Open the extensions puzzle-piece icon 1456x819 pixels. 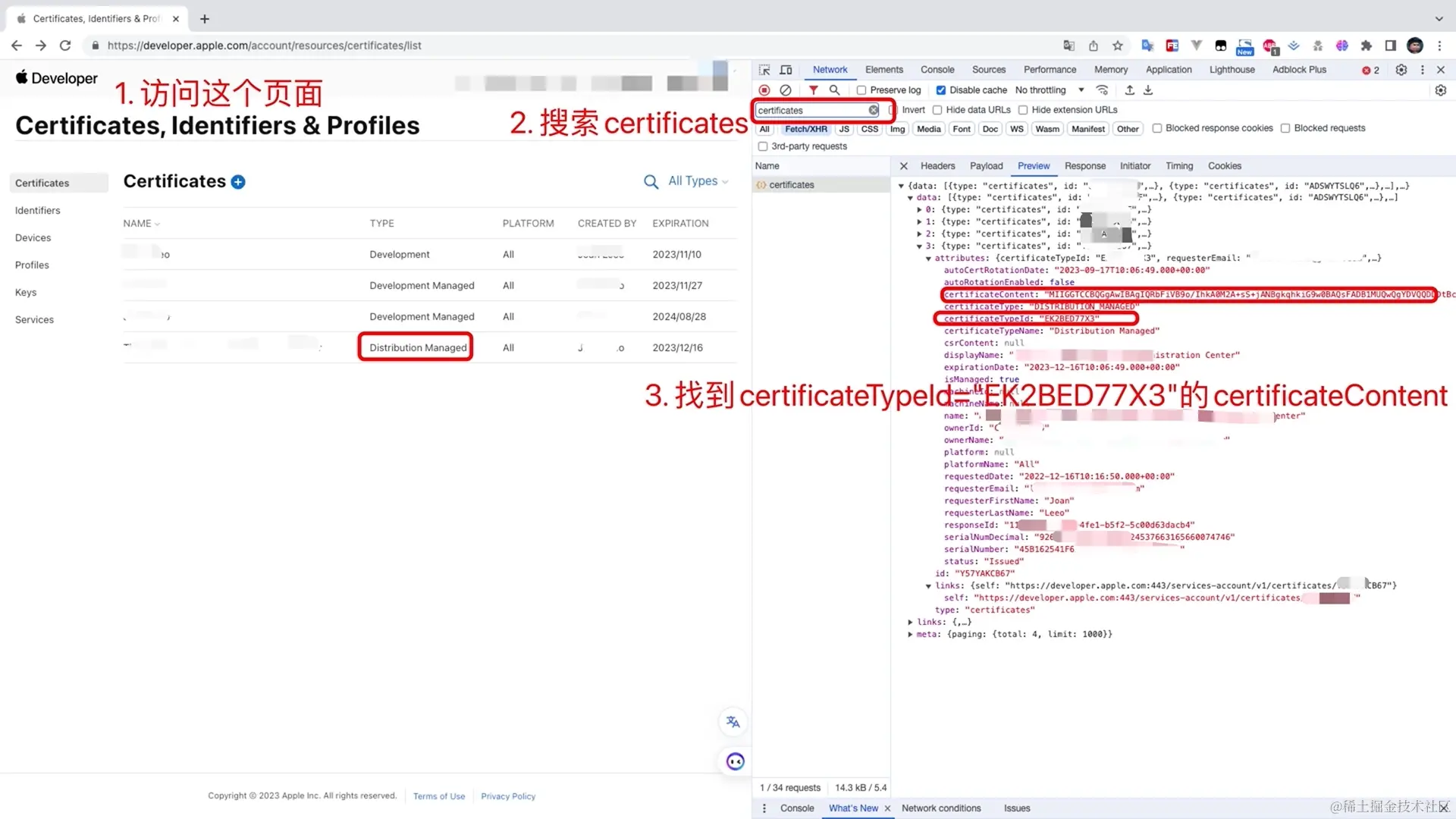click(x=1367, y=45)
